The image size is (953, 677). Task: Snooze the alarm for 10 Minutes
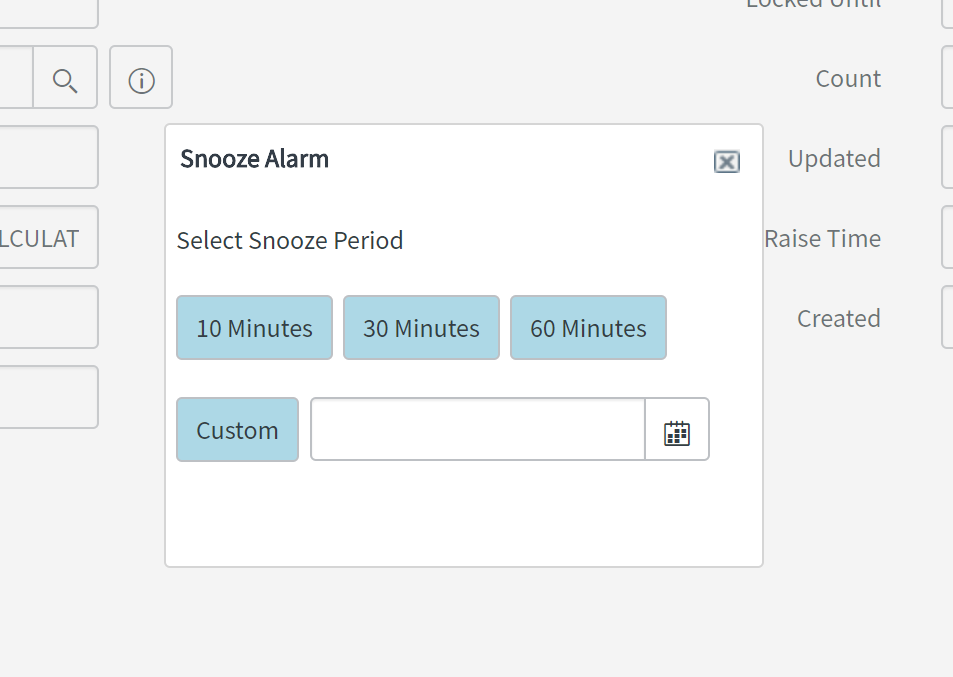[x=254, y=328]
